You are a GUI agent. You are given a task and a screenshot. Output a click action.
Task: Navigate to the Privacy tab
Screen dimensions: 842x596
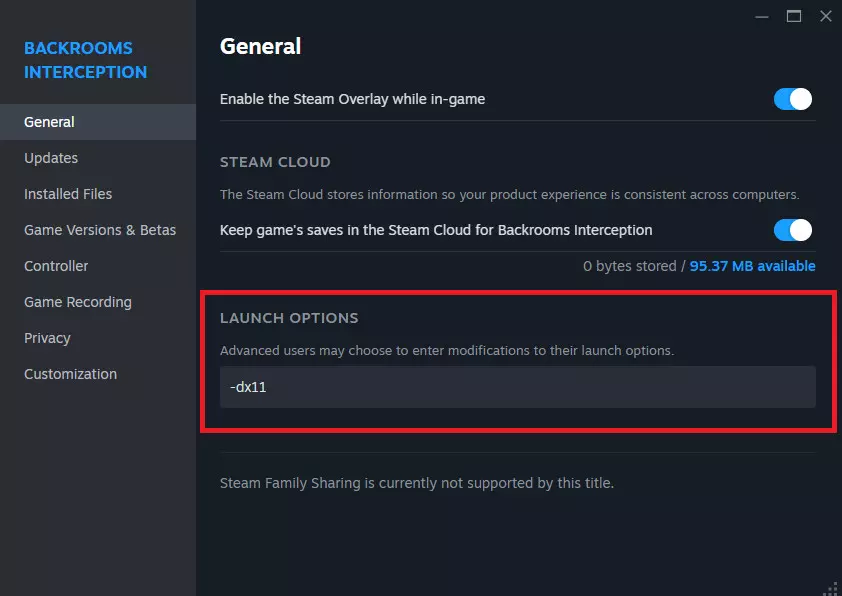tap(47, 338)
